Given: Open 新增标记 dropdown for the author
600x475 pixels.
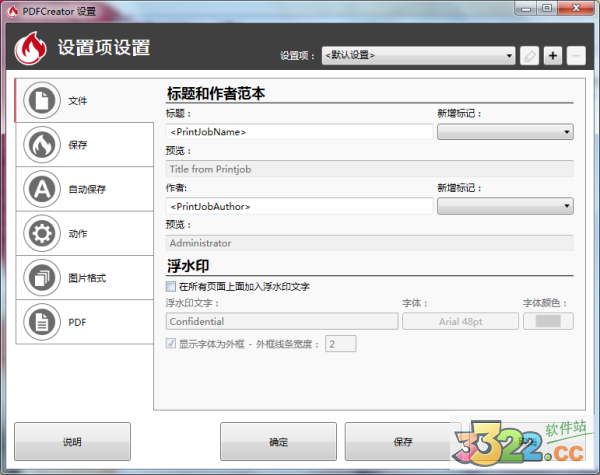Looking at the screenshot, I should (x=505, y=206).
